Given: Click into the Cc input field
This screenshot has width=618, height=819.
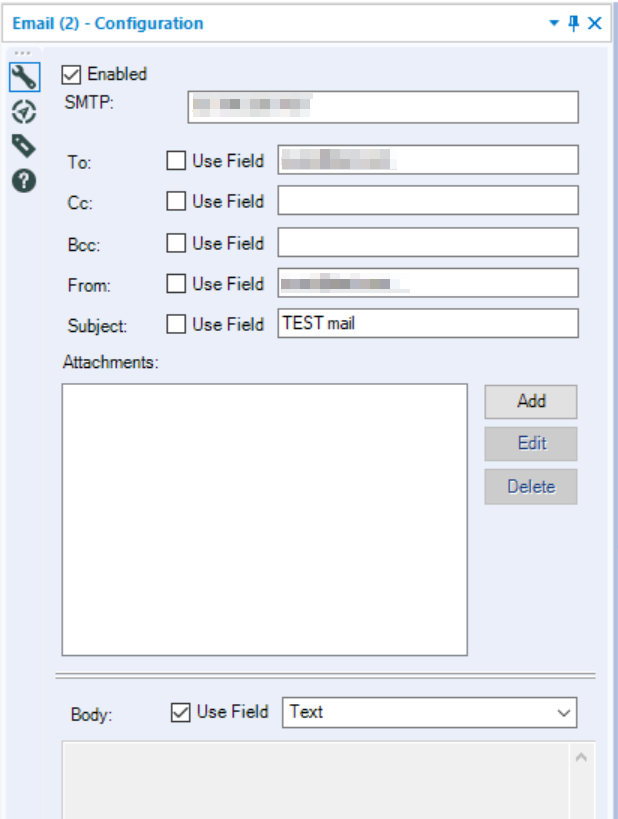Looking at the screenshot, I should [428, 200].
